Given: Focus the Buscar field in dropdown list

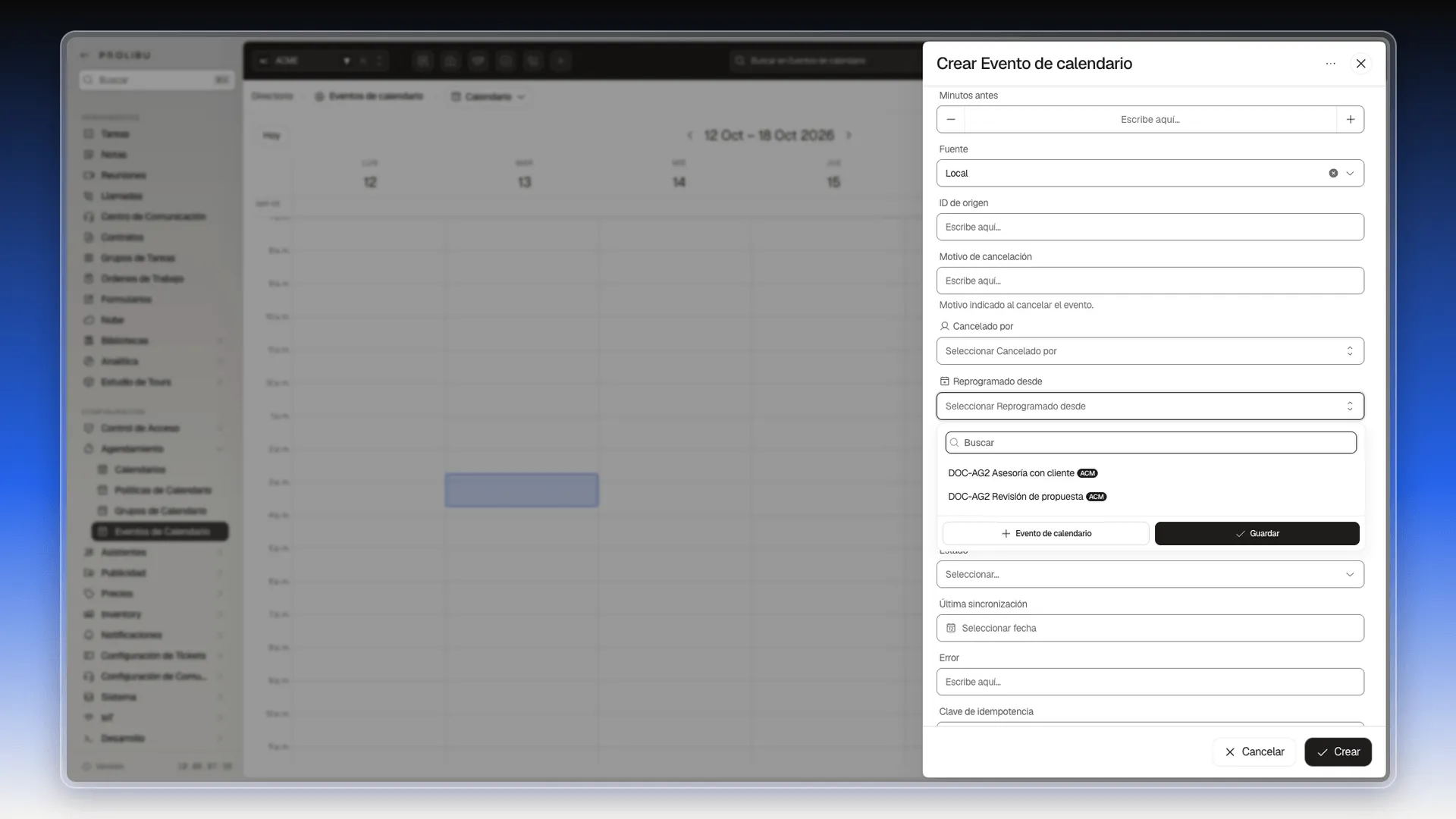Looking at the screenshot, I should tap(1150, 443).
